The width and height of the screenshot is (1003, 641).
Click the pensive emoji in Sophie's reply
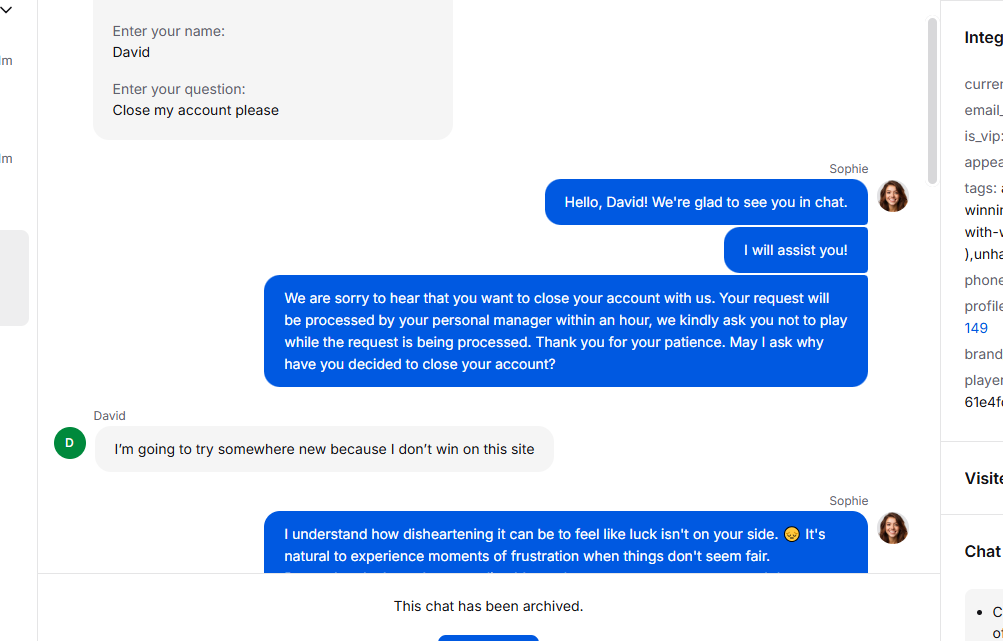791,534
